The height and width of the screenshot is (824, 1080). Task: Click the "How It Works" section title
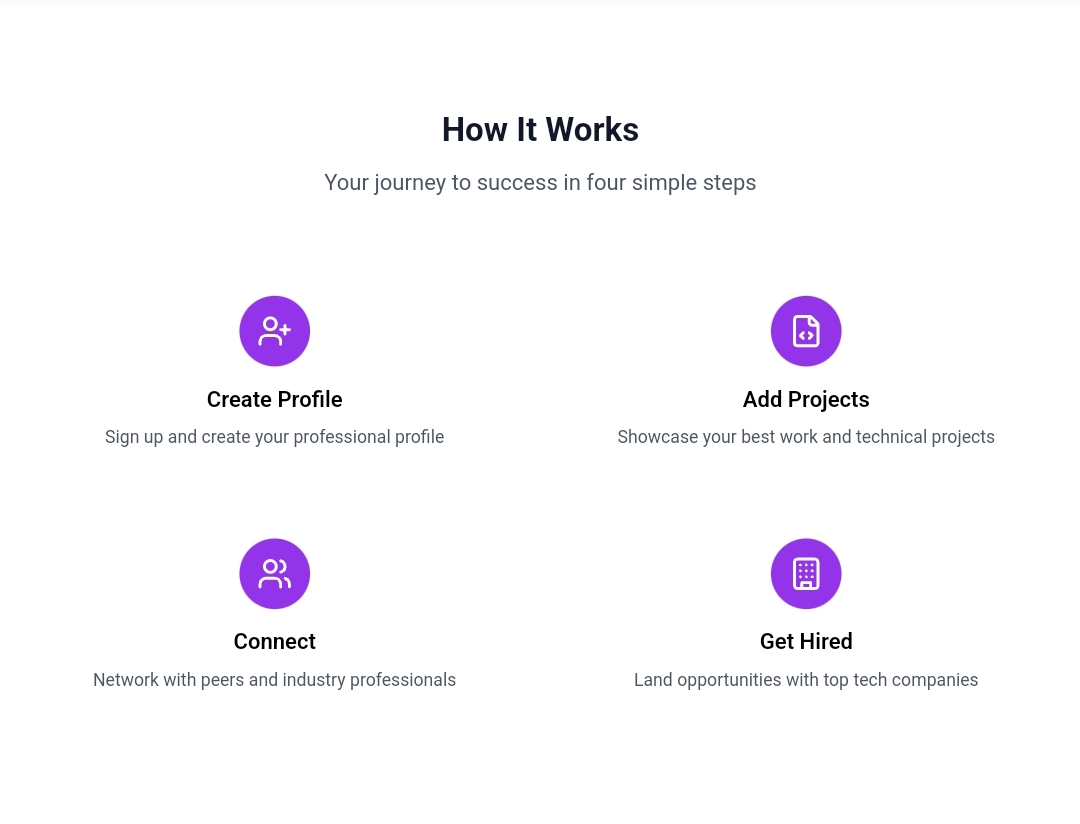[x=540, y=130]
